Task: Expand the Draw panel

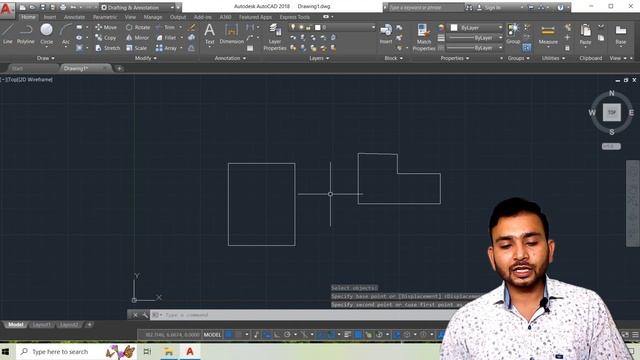Action: 46,58
